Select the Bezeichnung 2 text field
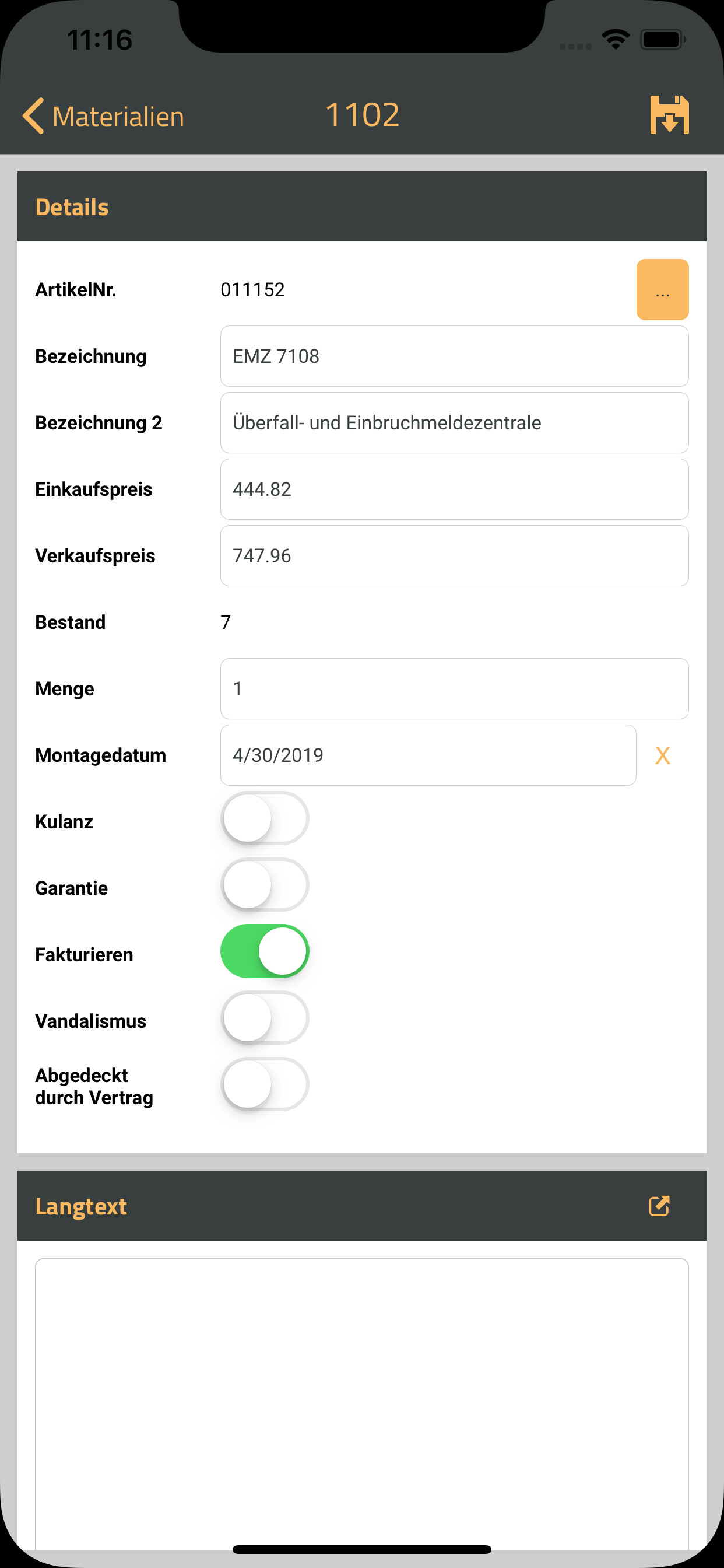This screenshot has height=1568, width=724. pyautogui.click(x=455, y=422)
